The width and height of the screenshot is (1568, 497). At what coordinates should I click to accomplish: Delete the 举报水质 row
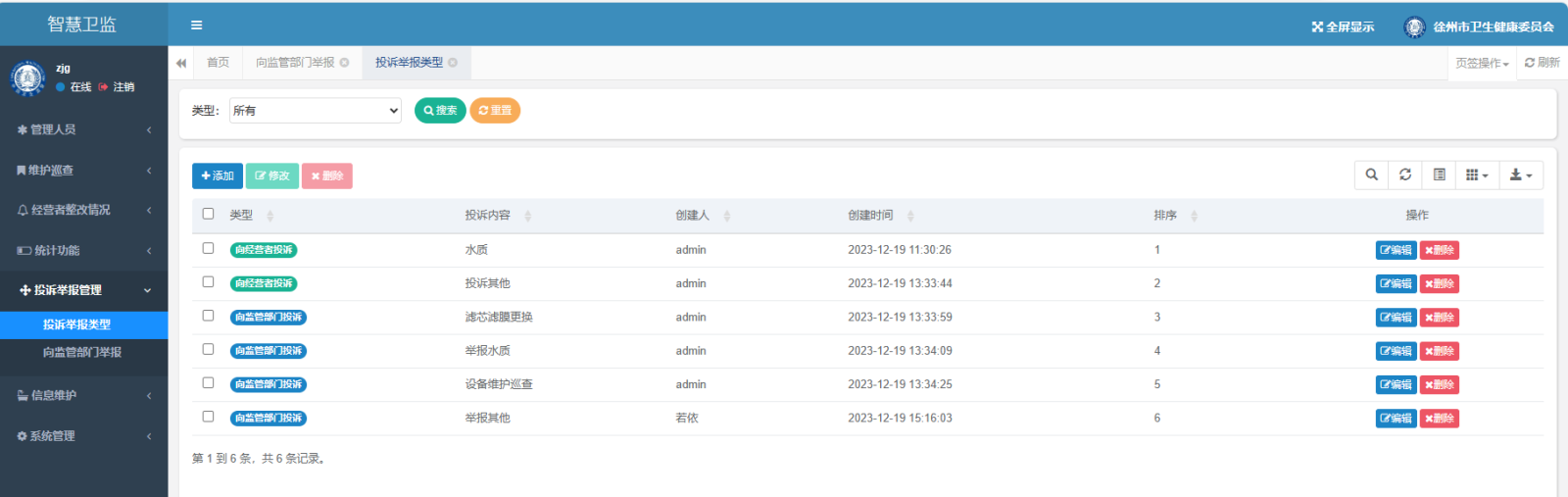pos(1440,351)
